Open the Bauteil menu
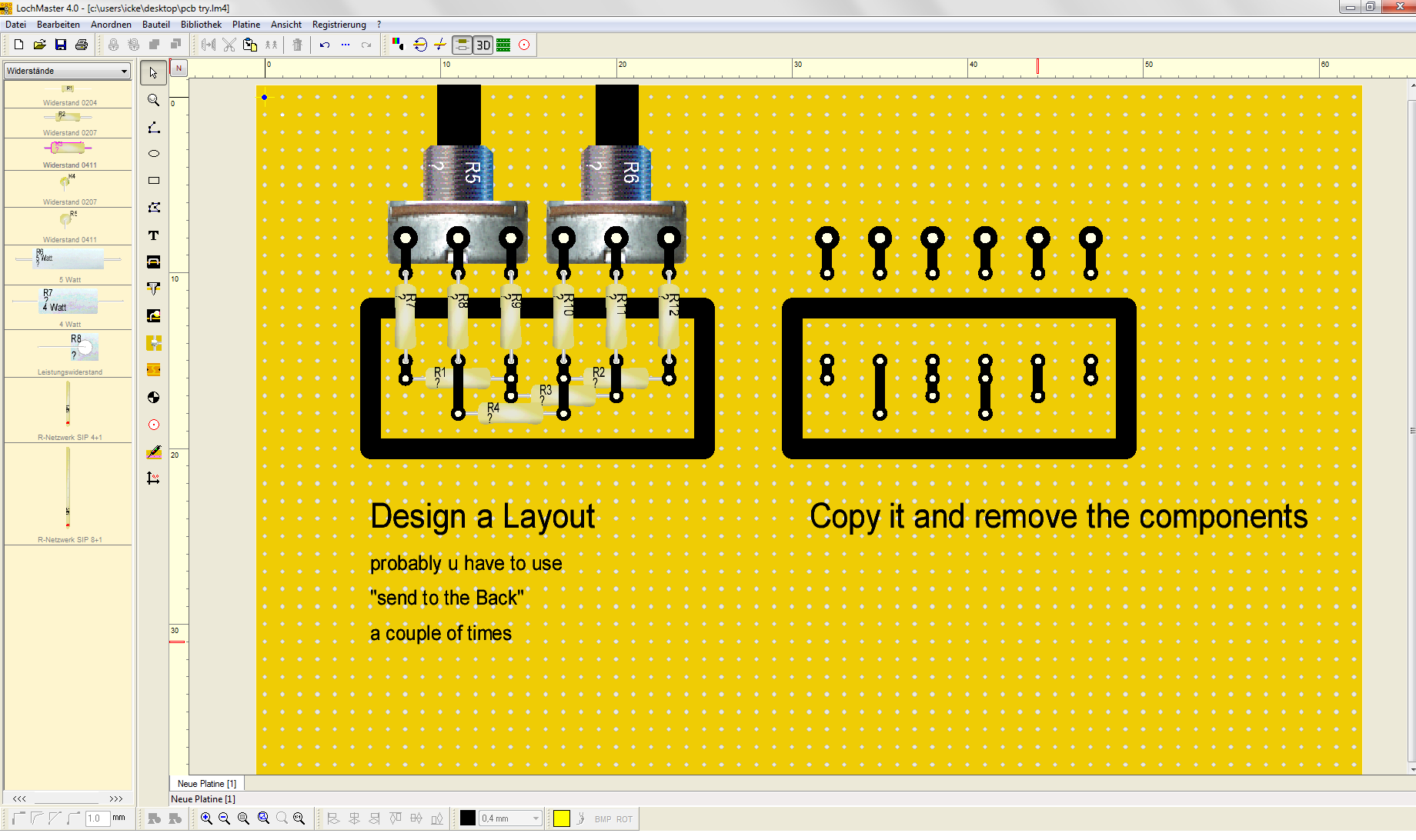Image resolution: width=1416 pixels, height=840 pixels. [x=156, y=25]
